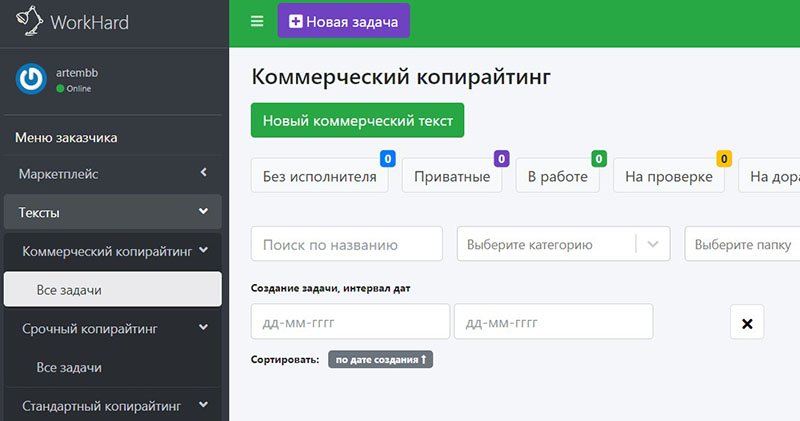Open the Без исполнителя tab

[319, 176]
